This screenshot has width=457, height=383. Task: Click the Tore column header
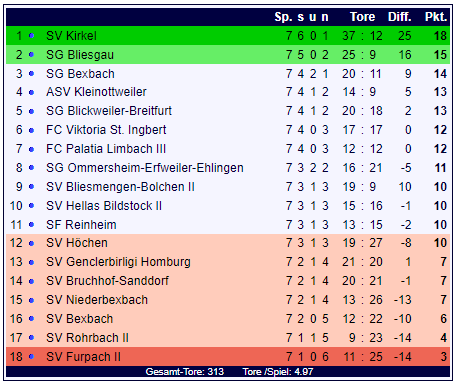tap(362, 17)
